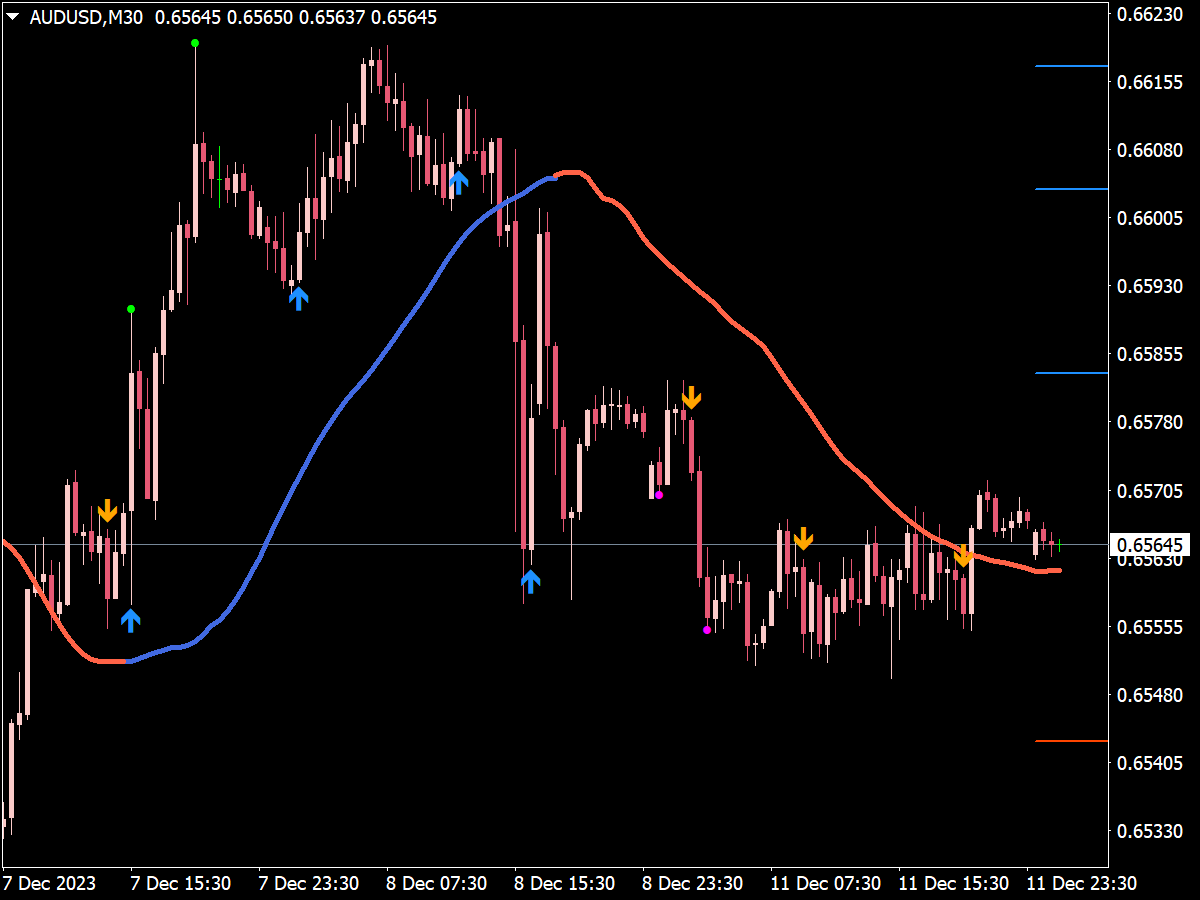Open the chart menu triangle beside AUDUSD,M30
The height and width of the screenshot is (900, 1200).
(x=15, y=18)
